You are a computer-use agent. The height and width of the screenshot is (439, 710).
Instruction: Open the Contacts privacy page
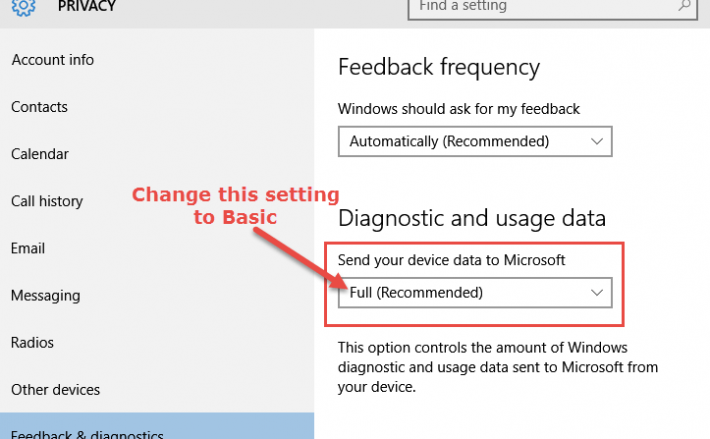(39, 107)
